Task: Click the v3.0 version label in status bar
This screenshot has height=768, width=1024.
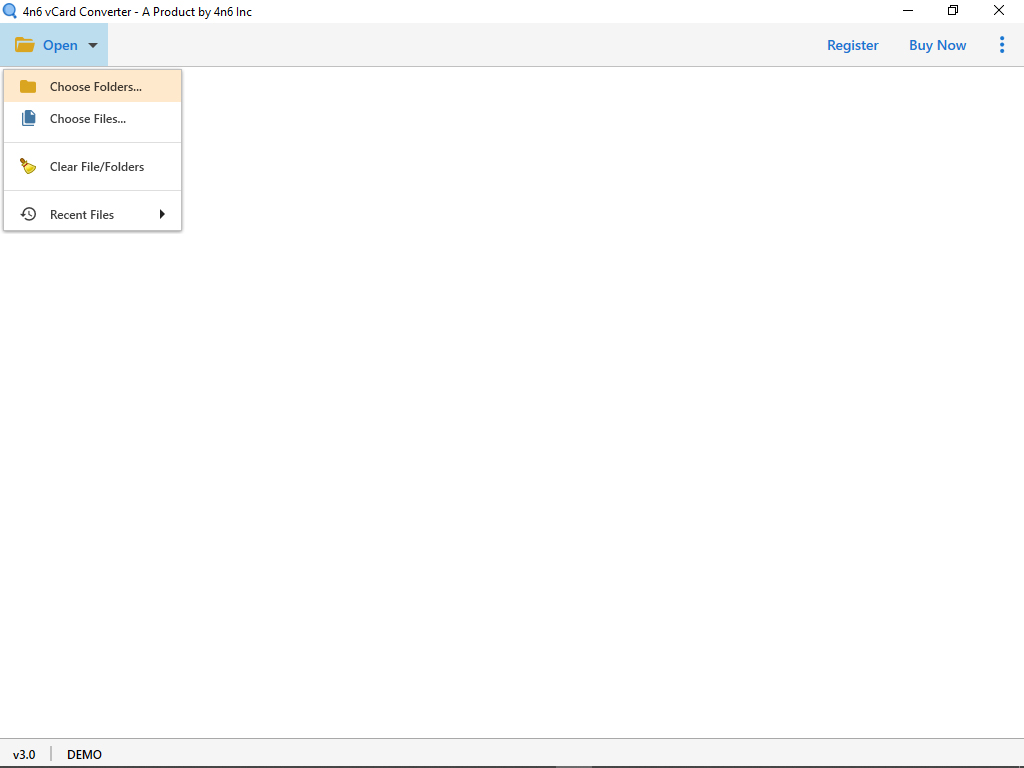Action: (x=24, y=754)
